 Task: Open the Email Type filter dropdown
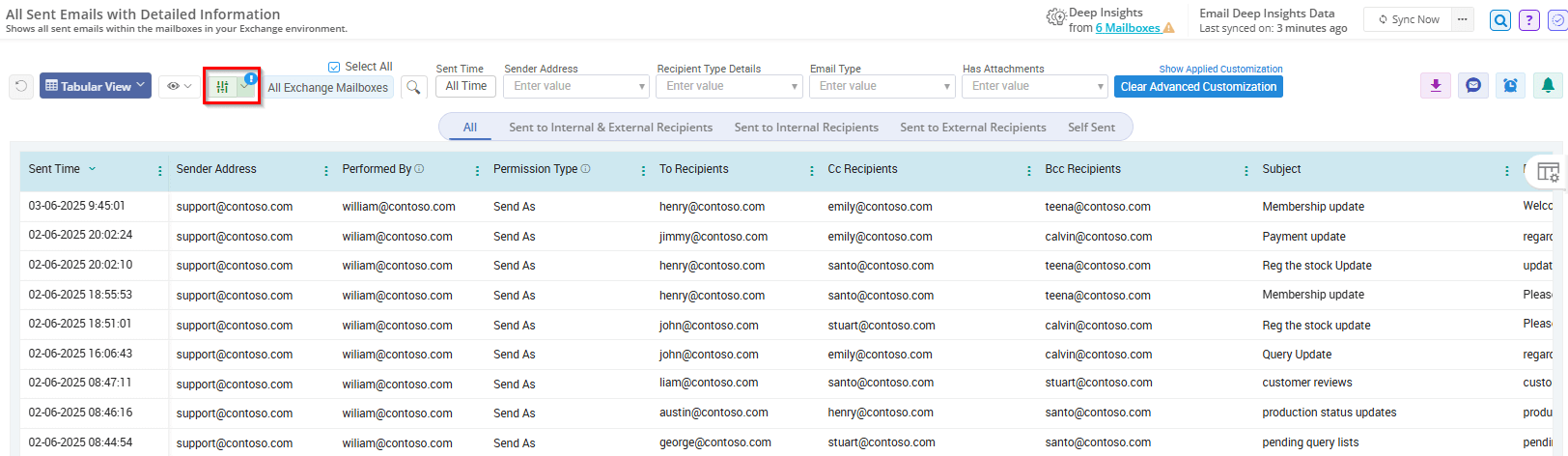click(x=882, y=86)
